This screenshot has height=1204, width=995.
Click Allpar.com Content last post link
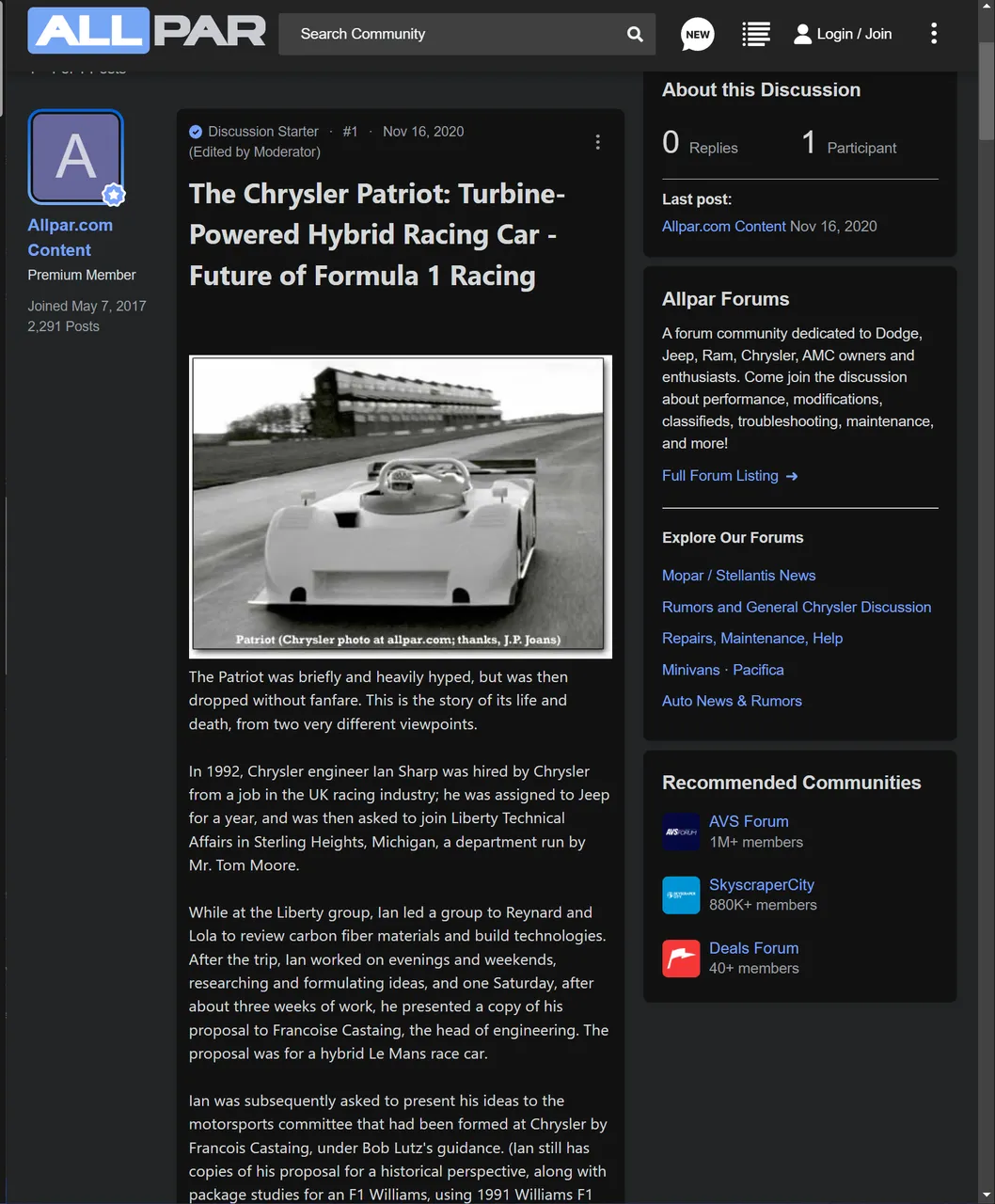[723, 227]
